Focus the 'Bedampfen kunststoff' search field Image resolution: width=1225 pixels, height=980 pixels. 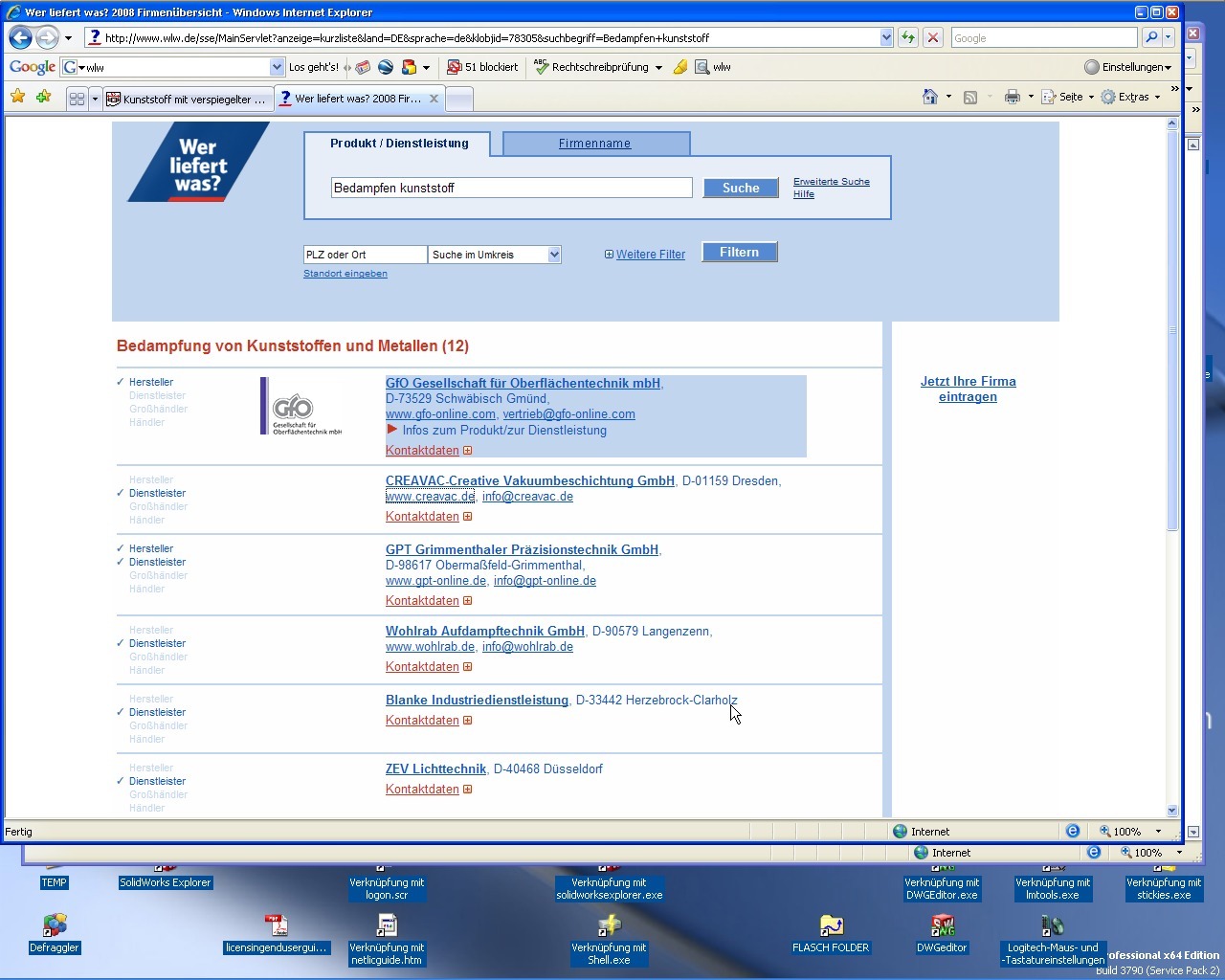coord(511,188)
